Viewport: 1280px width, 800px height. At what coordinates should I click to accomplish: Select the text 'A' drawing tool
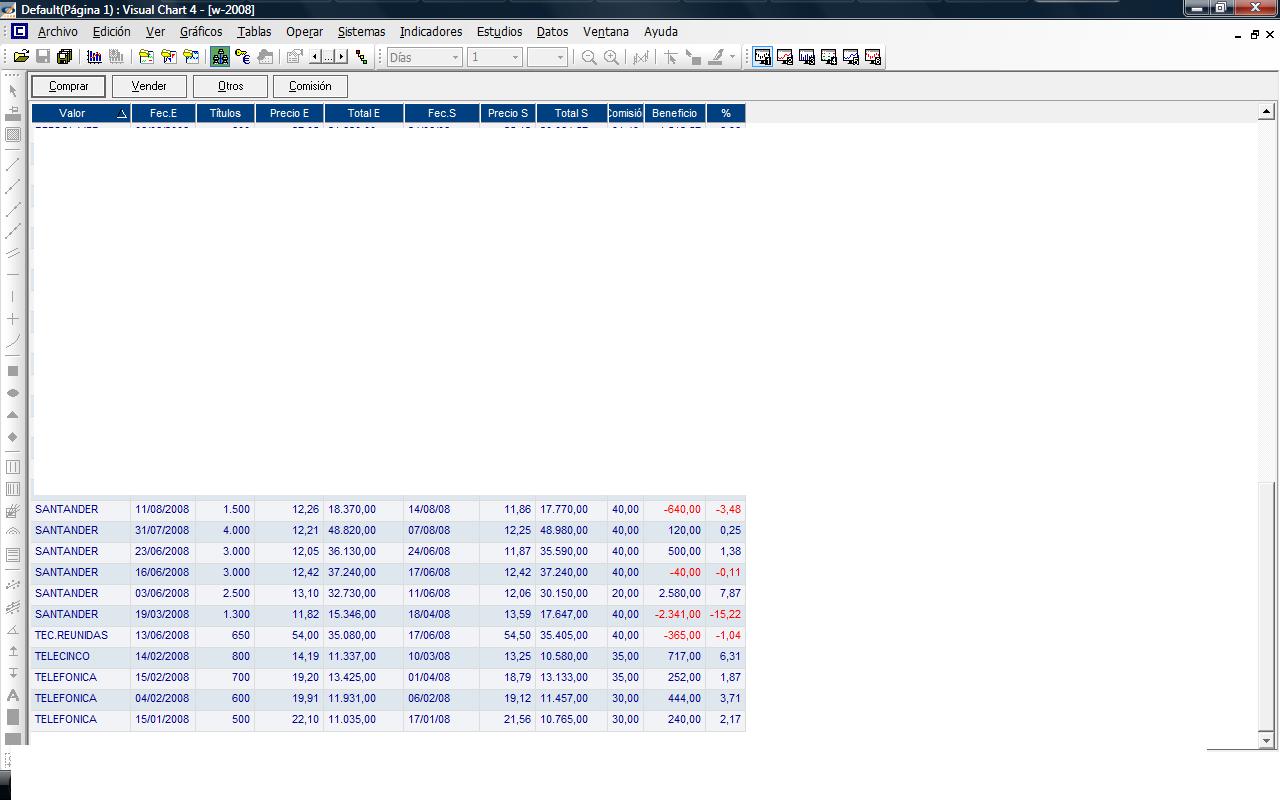[x=13, y=695]
